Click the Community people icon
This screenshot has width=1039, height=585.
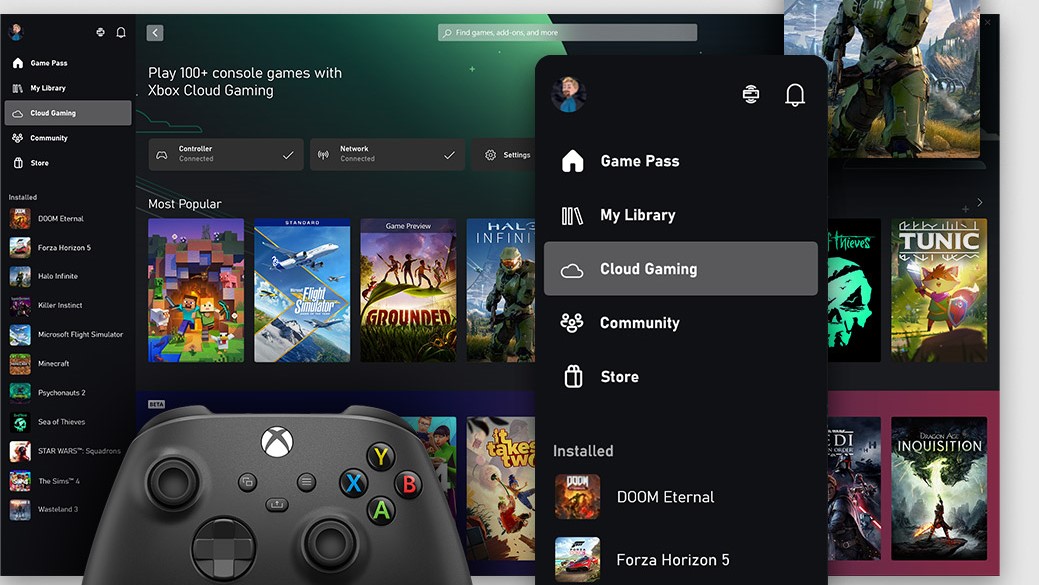pos(571,322)
